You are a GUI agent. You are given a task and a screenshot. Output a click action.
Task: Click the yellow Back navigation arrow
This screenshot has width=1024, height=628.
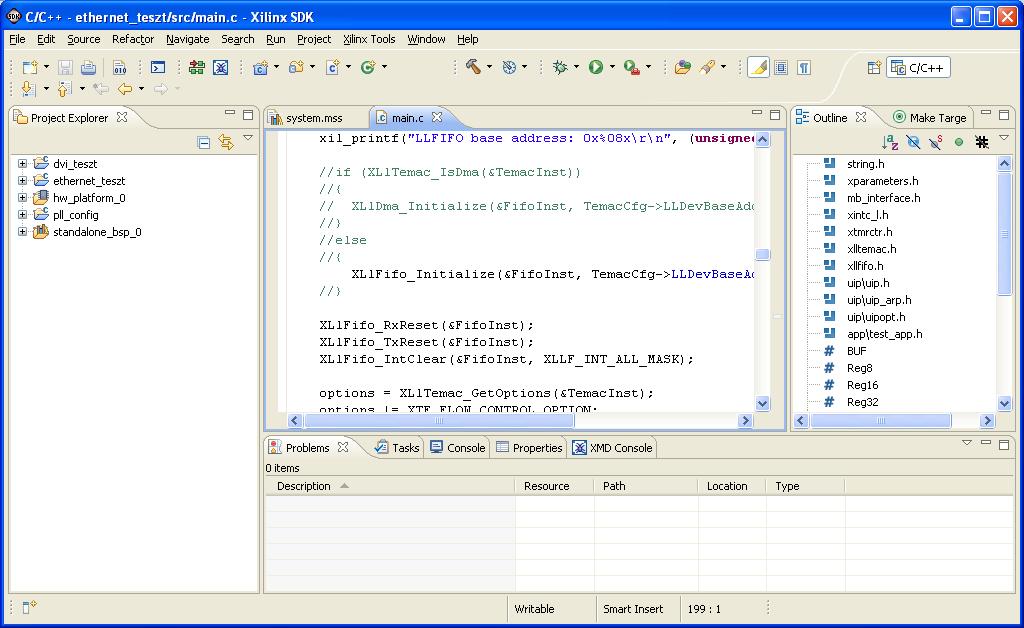click(x=125, y=88)
